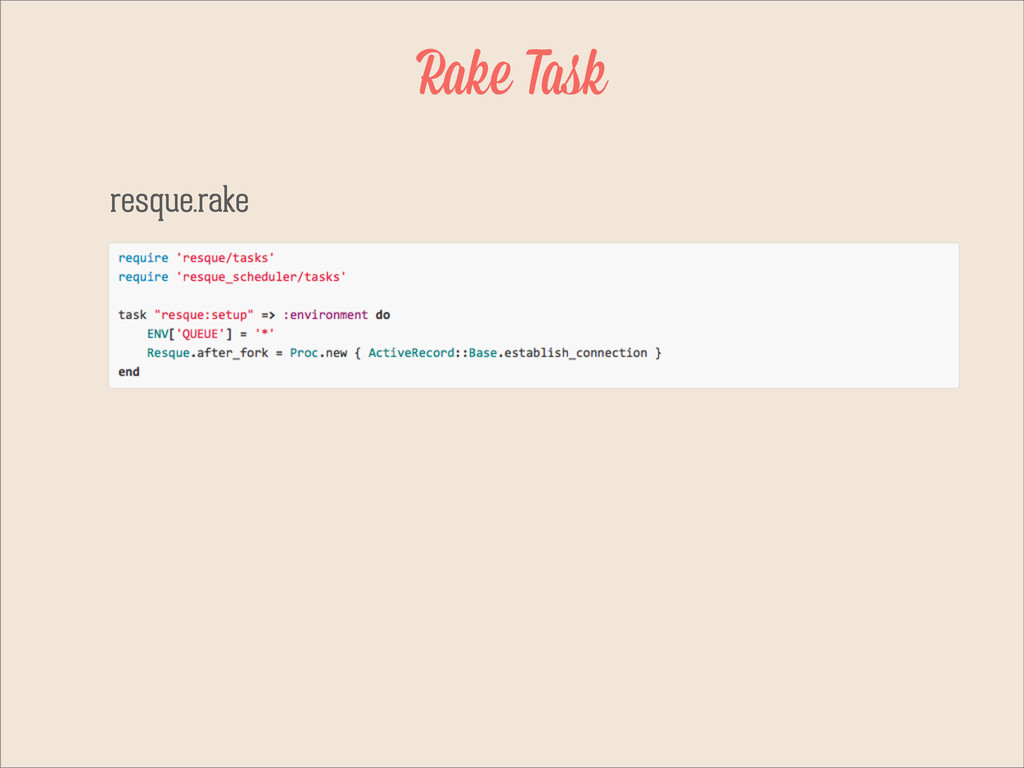Viewport: 1024px width, 768px height.
Task: Click the 'resque.rake' file heading
Action: click(179, 200)
